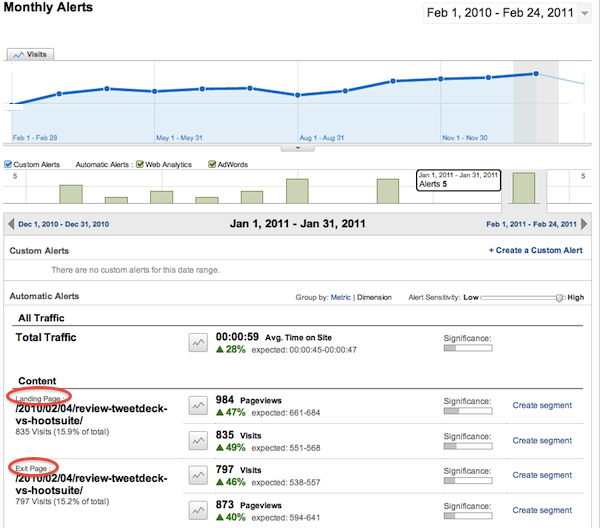Viewport: 600px width, 528px height.
Task: Select the Jan 2011 alerts bar
Action: (524, 188)
